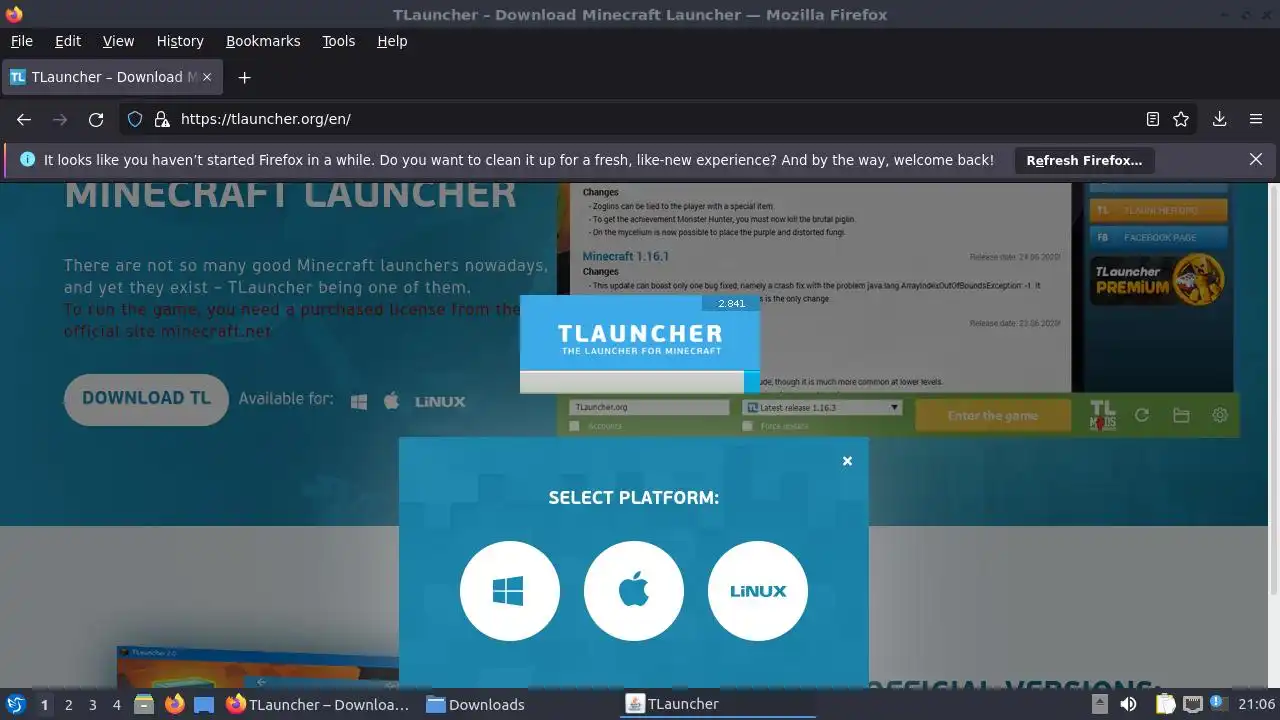Open the Firefox hamburger application menu
This screenshot has height=720, width=1280.
pyautogui.click(x=1256, y=119)
